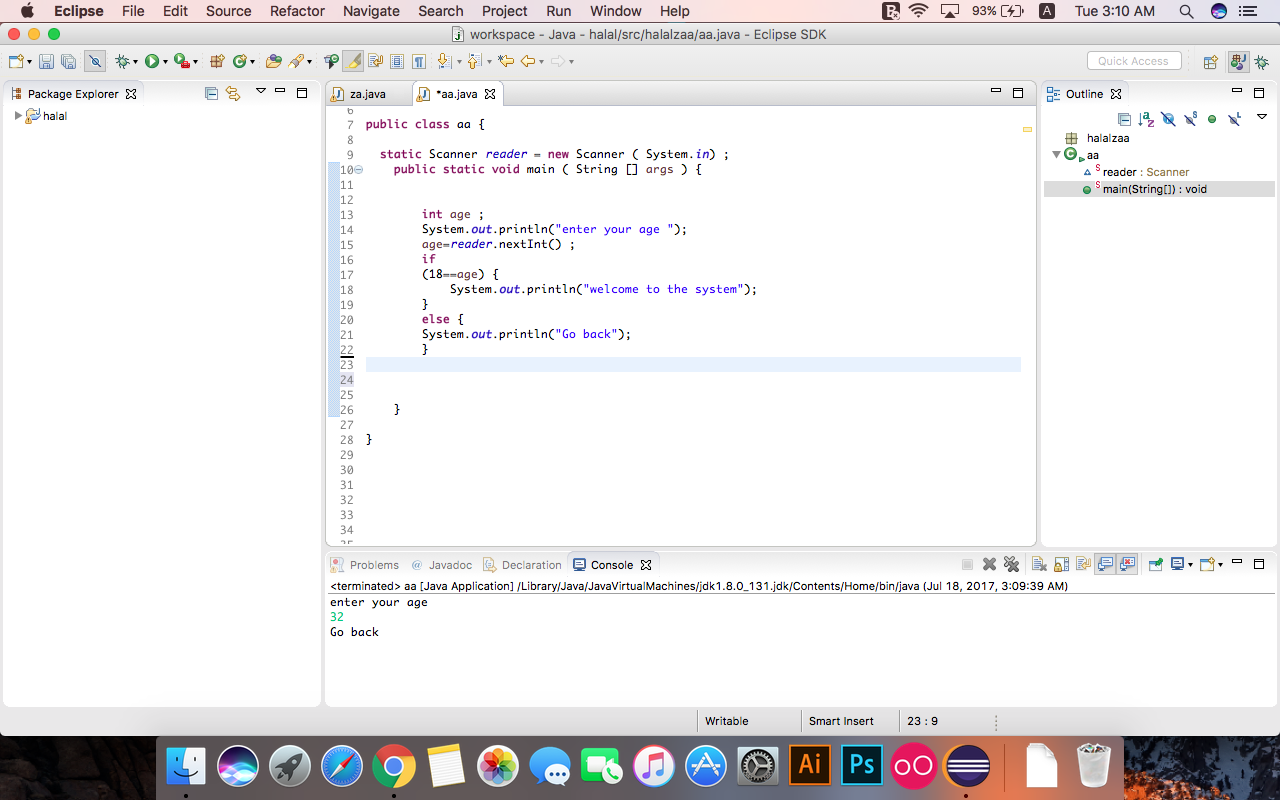Click the Quick Access search field
The width and height of the screenshot is (1280, 800).
(1133, 61)
